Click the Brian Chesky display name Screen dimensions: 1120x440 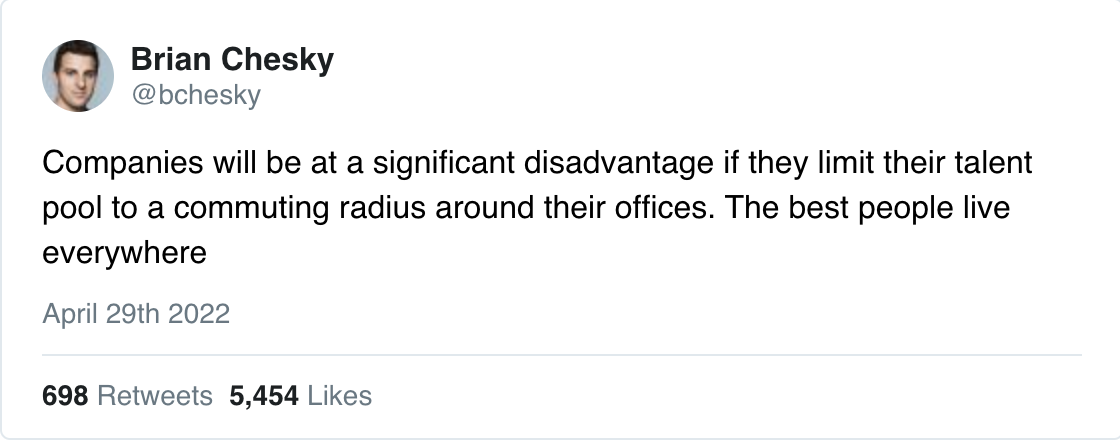tap(232, 59)
